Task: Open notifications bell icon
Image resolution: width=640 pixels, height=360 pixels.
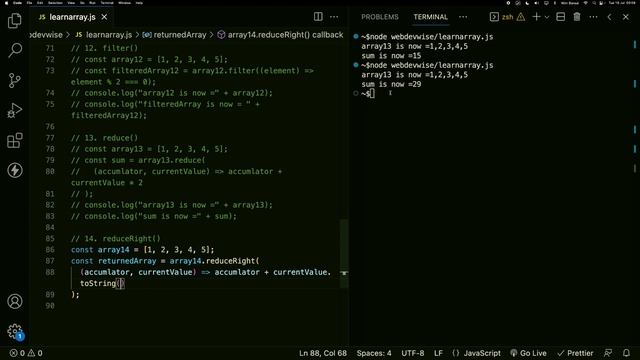Action: click(x=626, y=353)
